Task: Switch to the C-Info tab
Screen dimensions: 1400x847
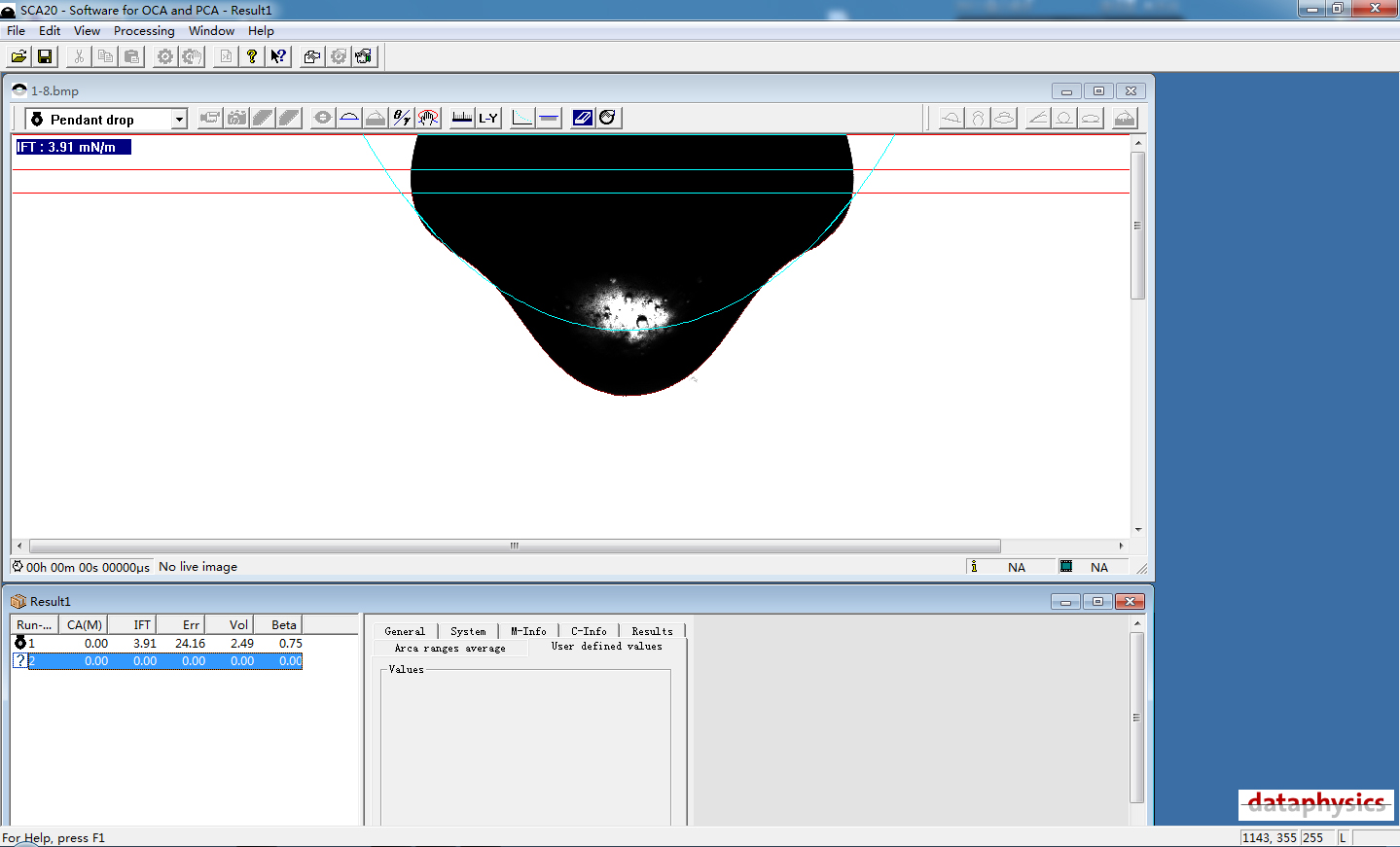Action: coord(589,630)
